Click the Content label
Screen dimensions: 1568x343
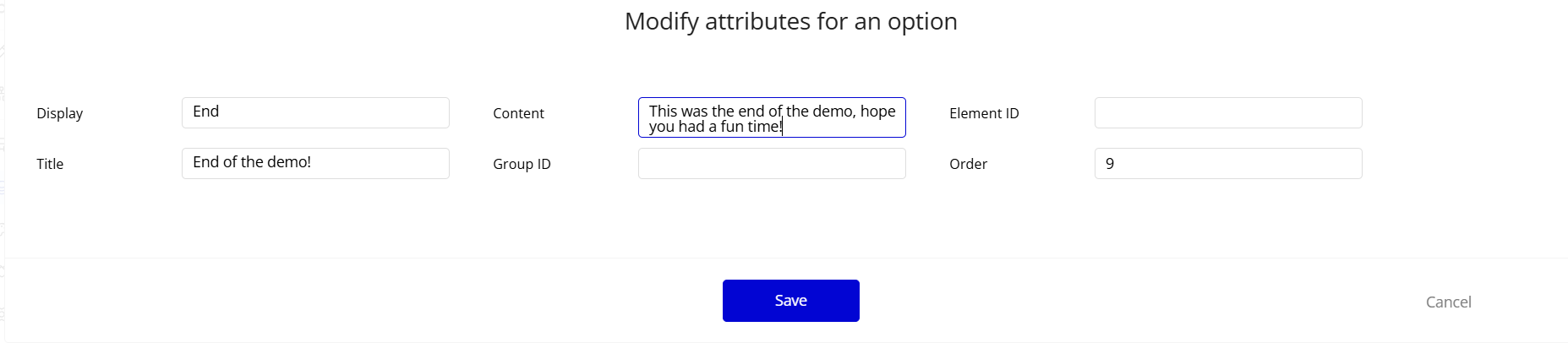tap(518, 113)
